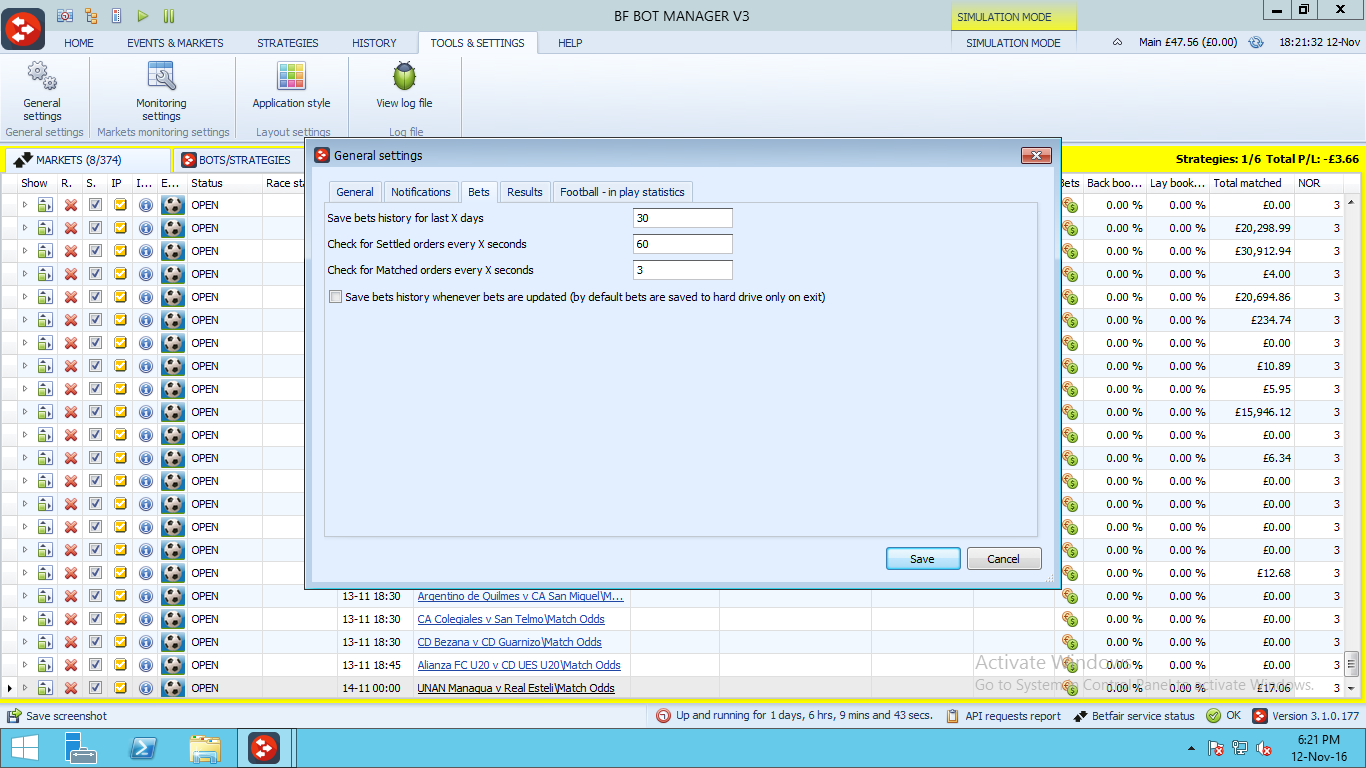The image size is (1366, 768).
Task: Click the Windows Start button
Action: coord(24,747)
